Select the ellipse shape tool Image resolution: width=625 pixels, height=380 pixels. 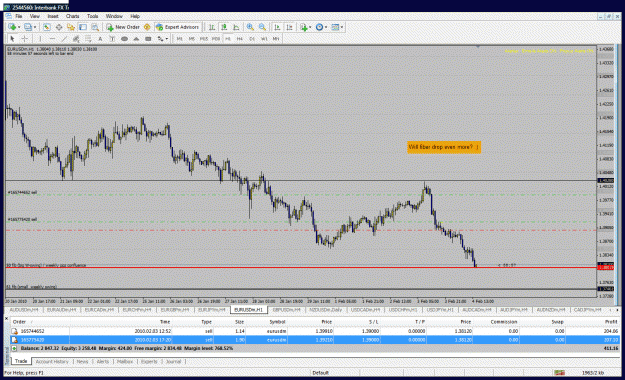[x=124, y=39]
